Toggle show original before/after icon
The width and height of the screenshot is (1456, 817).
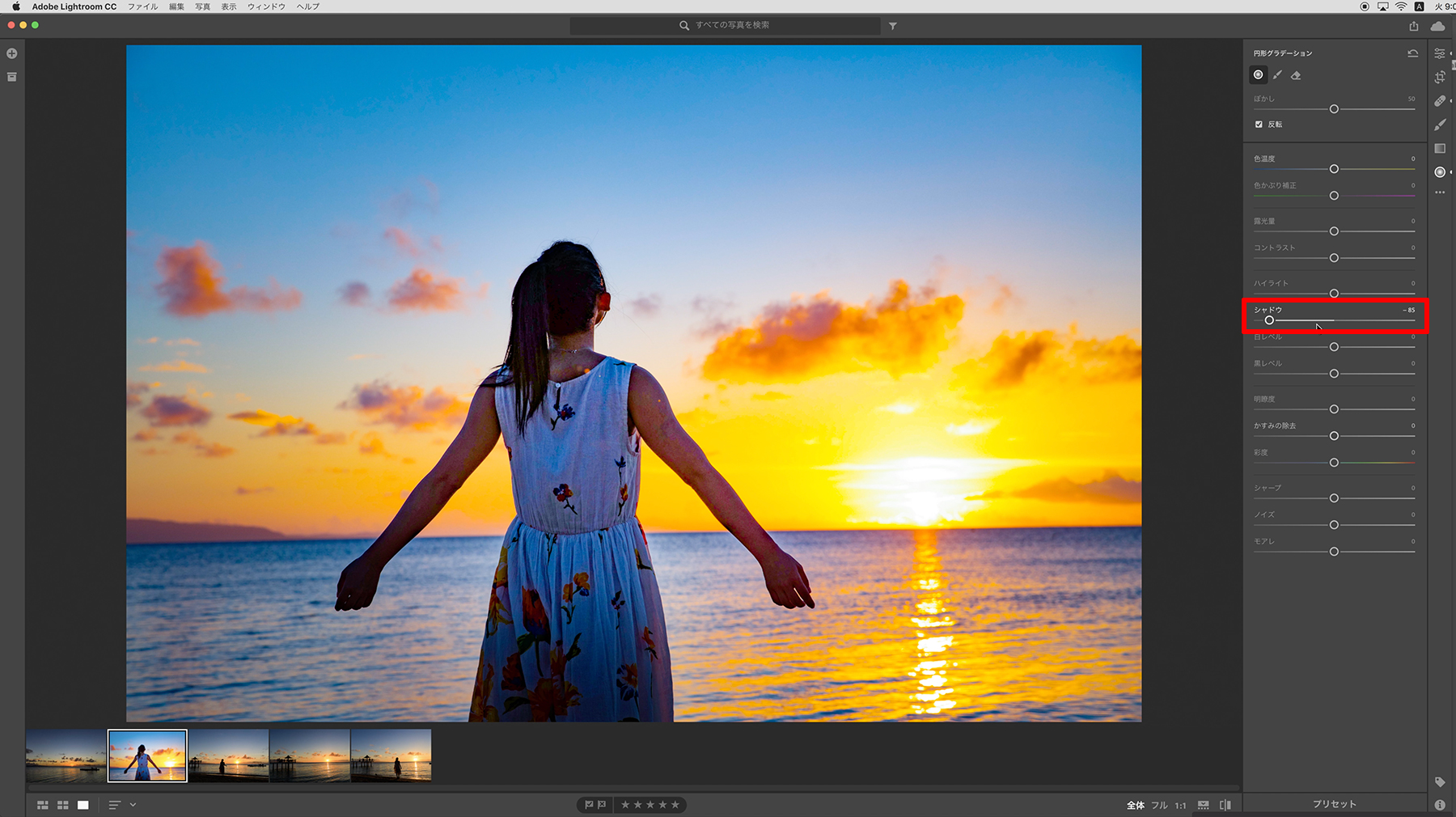[1225, 805]
